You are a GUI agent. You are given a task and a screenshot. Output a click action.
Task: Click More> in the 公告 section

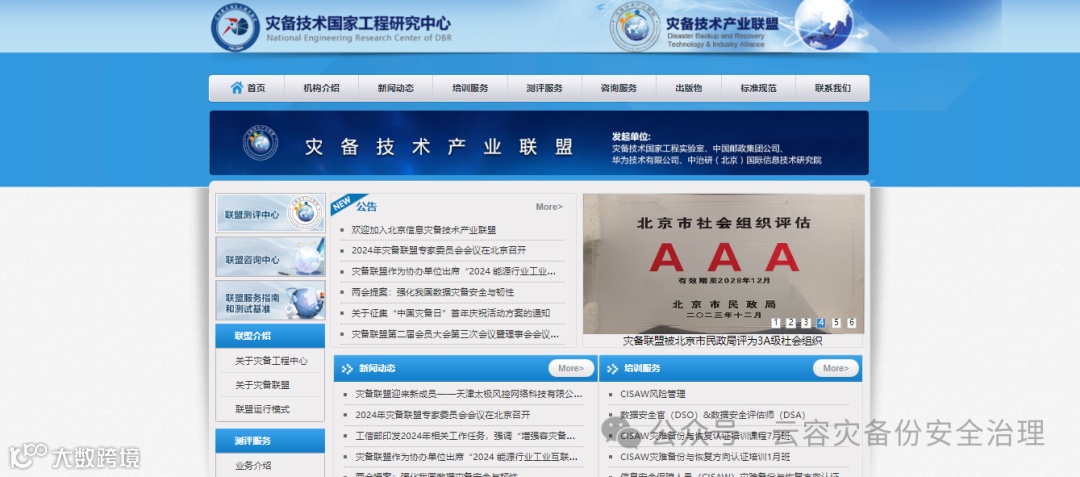click(549, 206)
